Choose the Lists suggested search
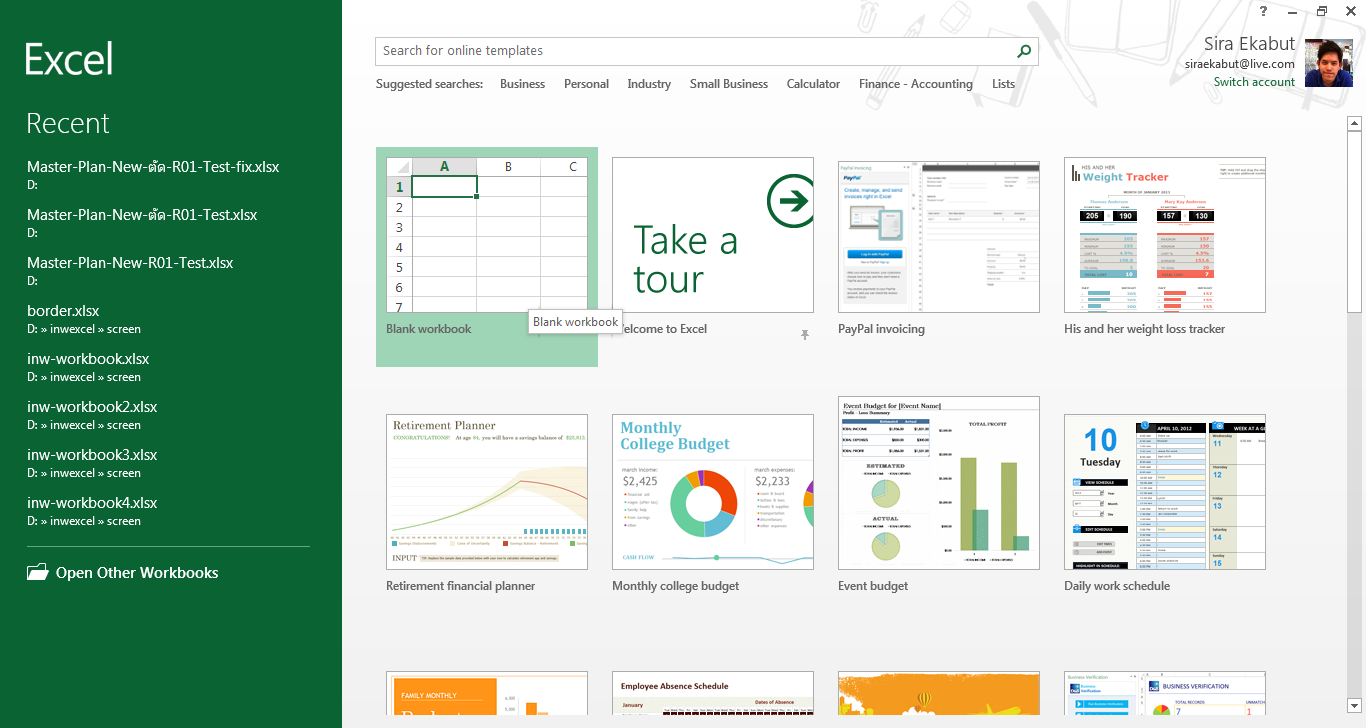1366x728 pixels. (x=1003, y=84)
